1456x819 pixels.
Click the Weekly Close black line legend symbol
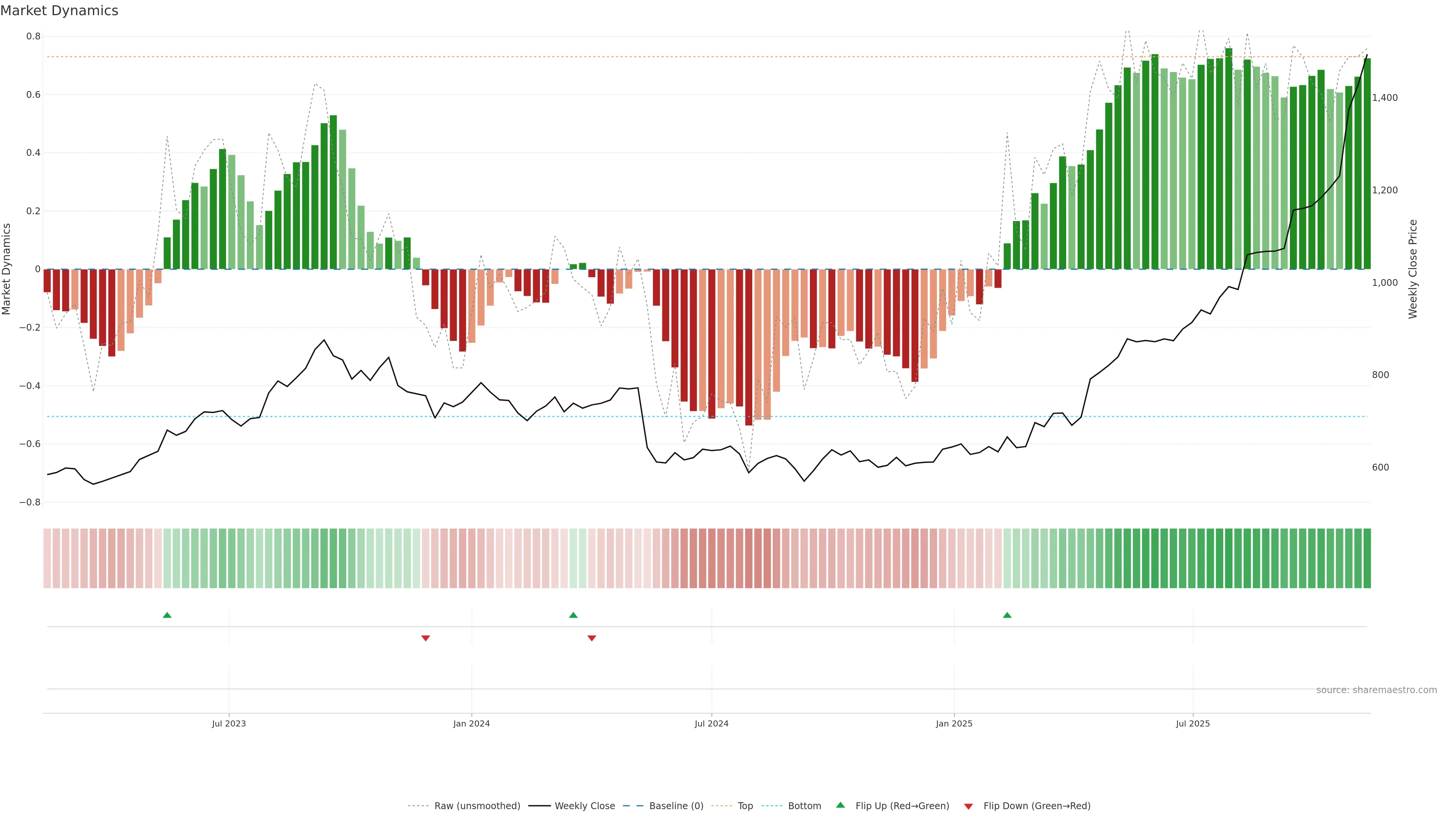(539, 806)
